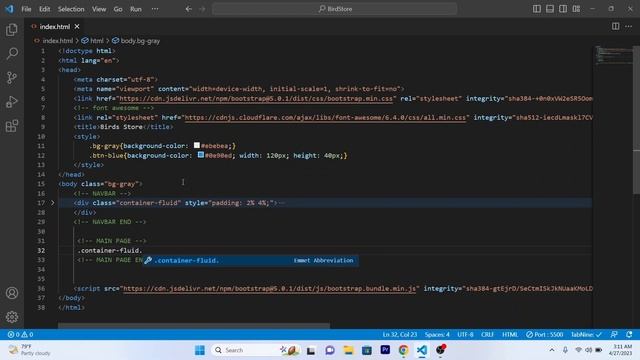Accept the .container-fluid. Emmet Abbreviation suggestion
This screenshot has width=640, height=360.
[x=251, y=260]
